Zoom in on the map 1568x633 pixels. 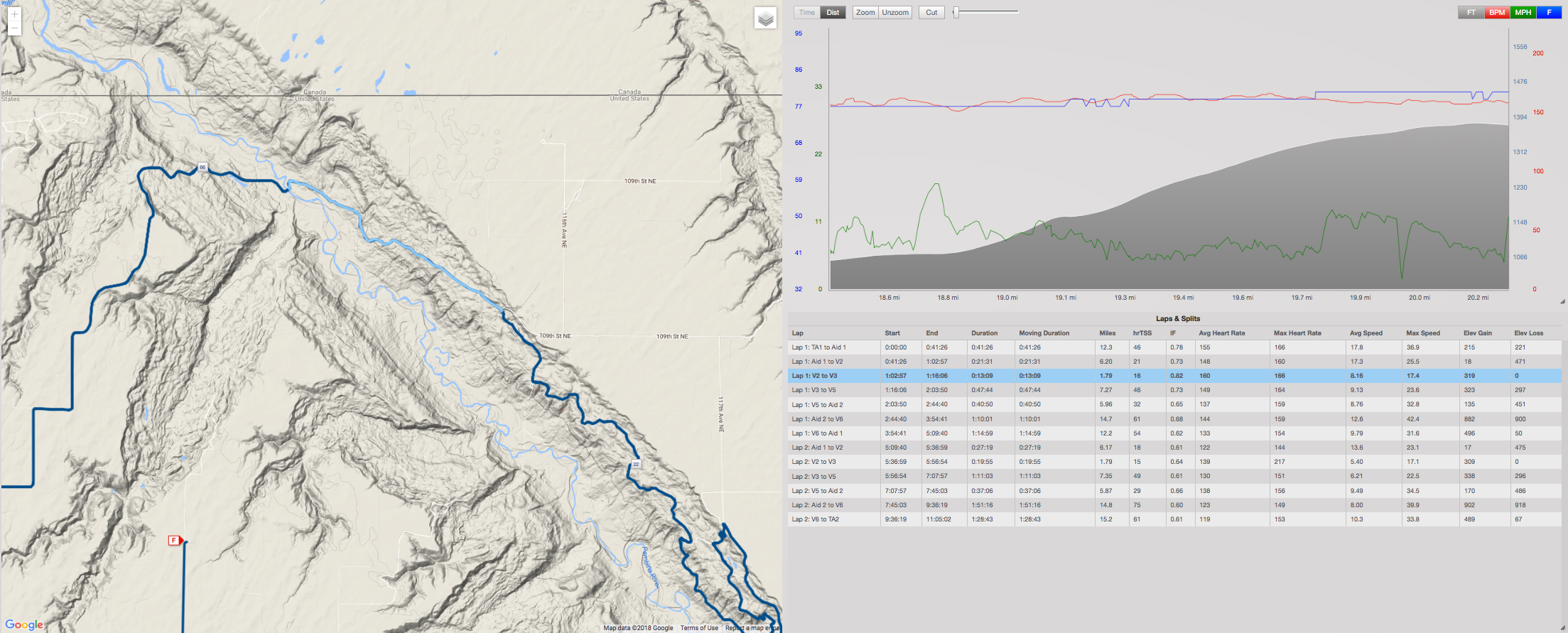pyautogui.click(x=14, y=14)
